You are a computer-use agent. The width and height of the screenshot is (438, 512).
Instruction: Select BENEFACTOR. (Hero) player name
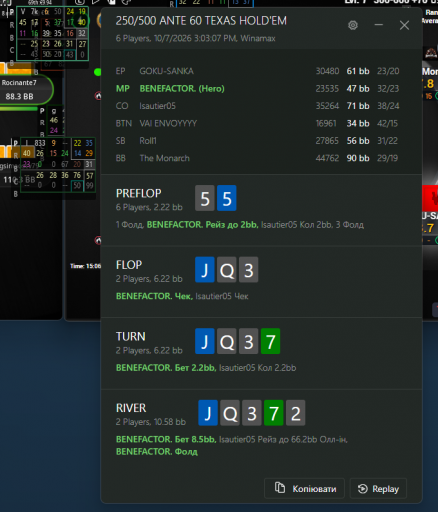[x=182, y=88]
